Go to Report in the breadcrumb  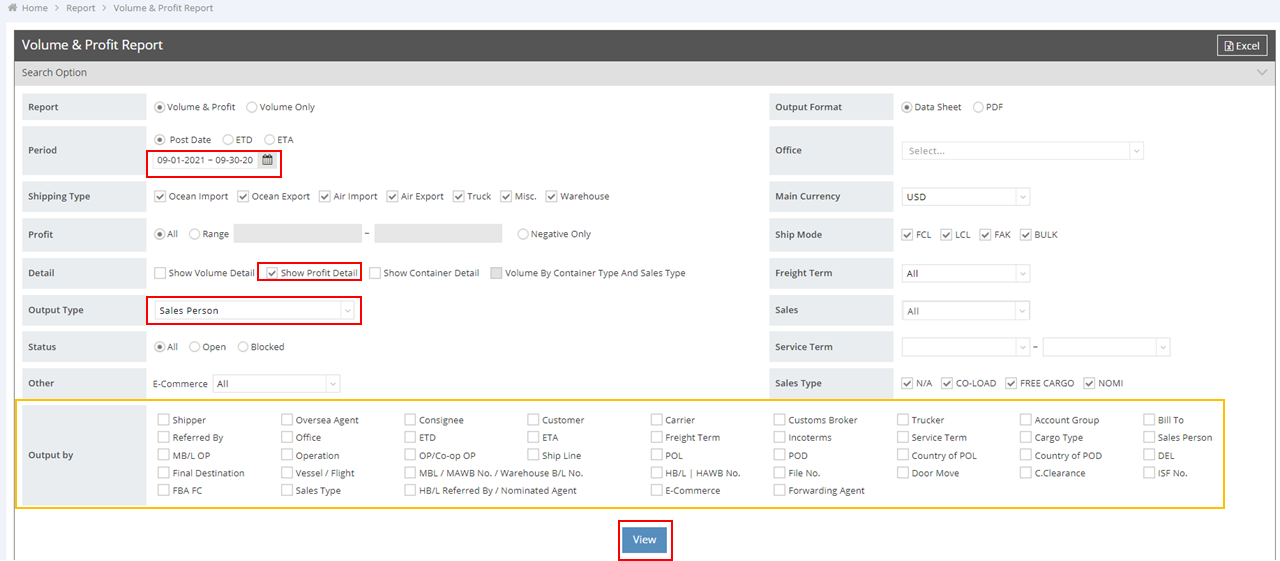(x=80, y=8)
